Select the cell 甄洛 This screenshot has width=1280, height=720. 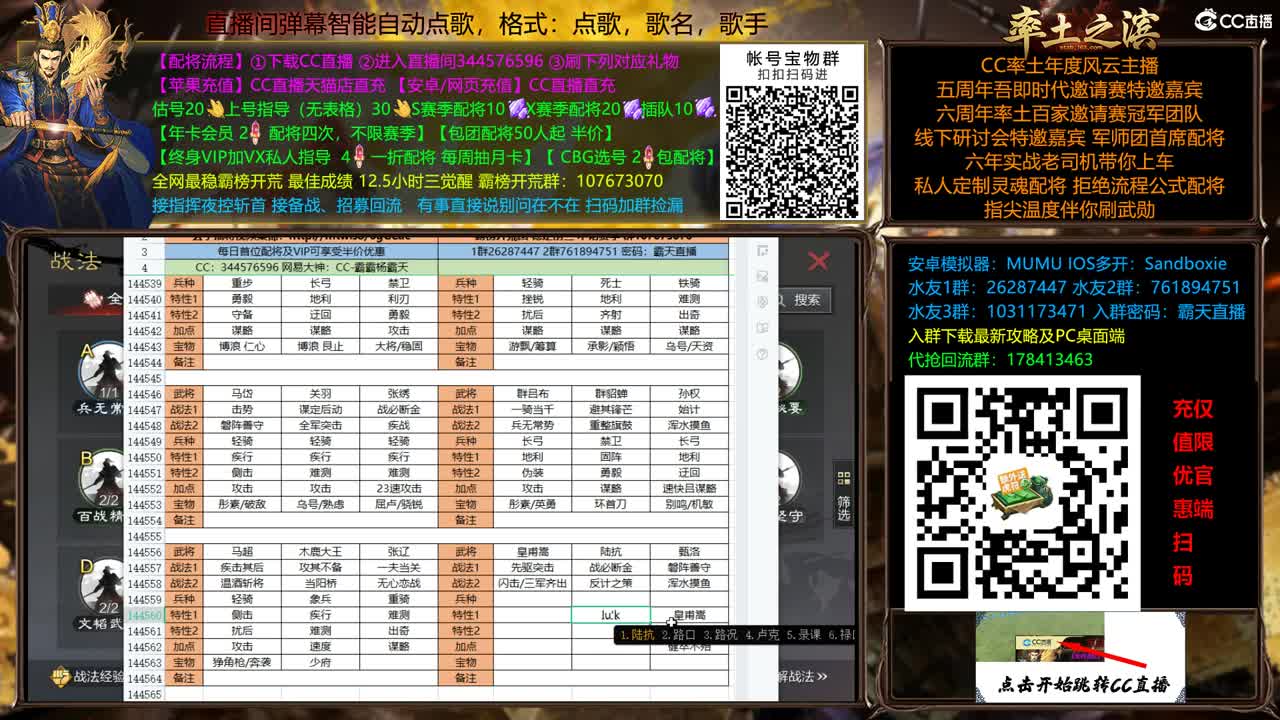point(689,552)
